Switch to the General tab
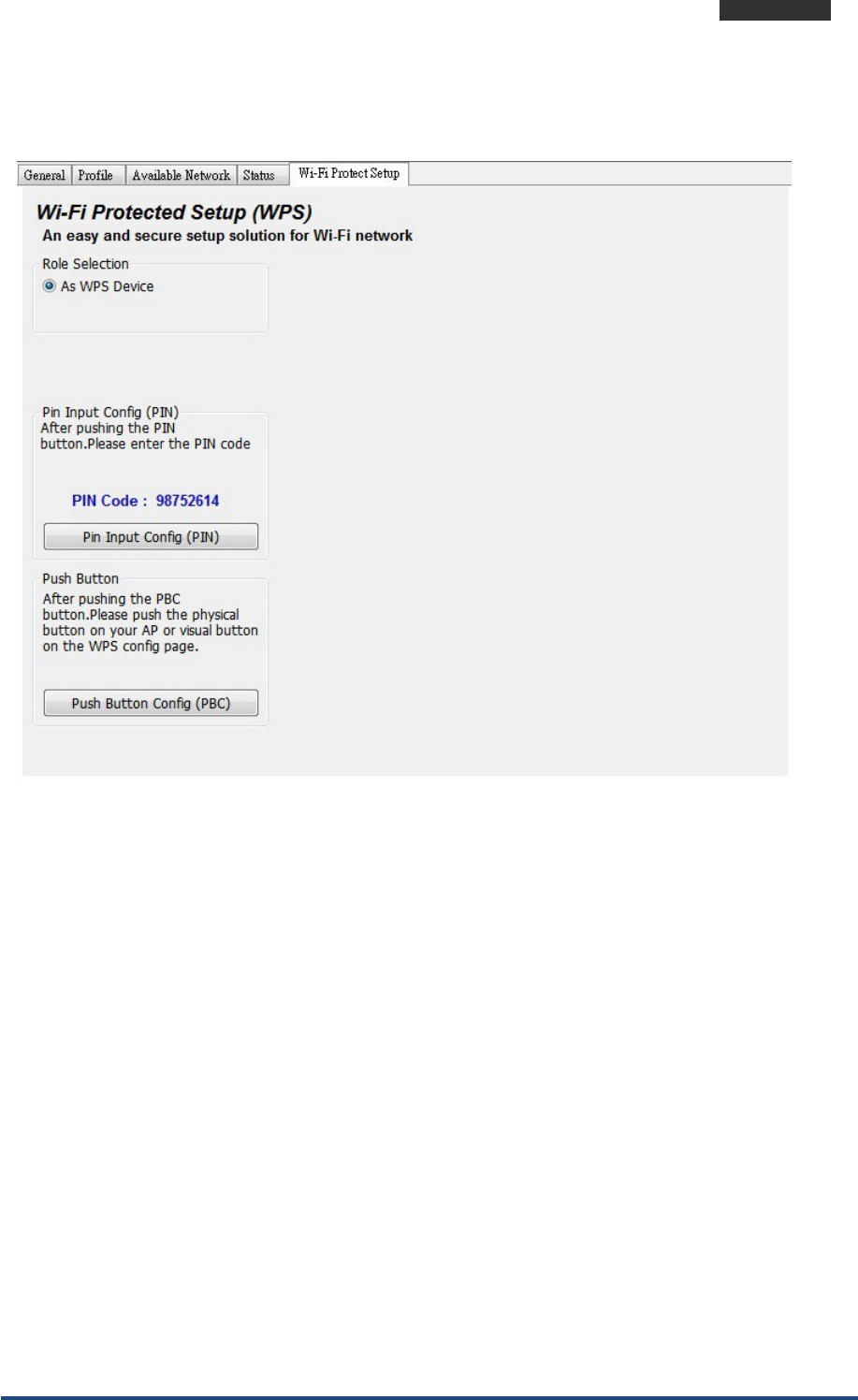858x1400 pixels. (44, 175)
